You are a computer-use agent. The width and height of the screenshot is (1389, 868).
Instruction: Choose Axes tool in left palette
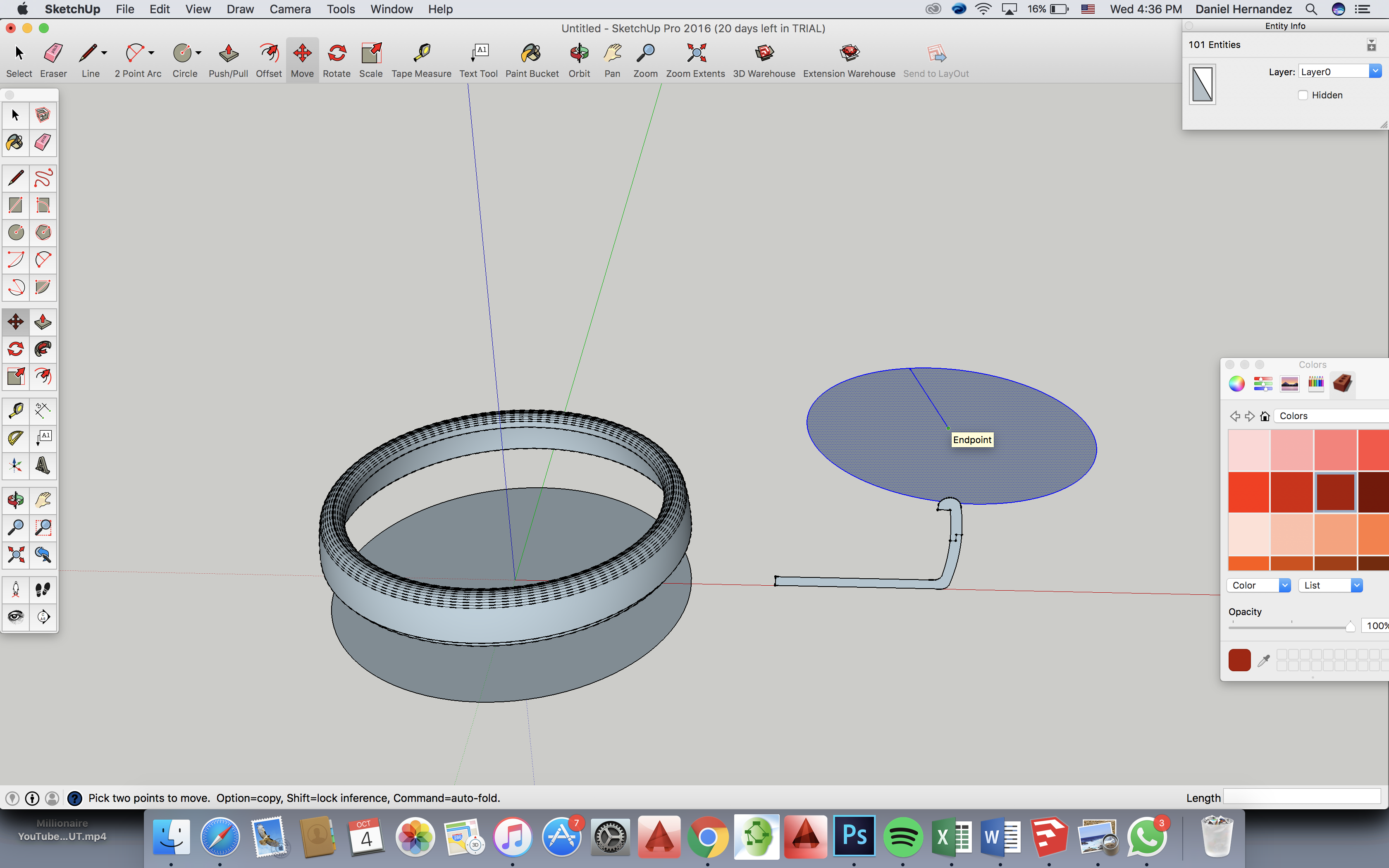click(x=15, y=465)
